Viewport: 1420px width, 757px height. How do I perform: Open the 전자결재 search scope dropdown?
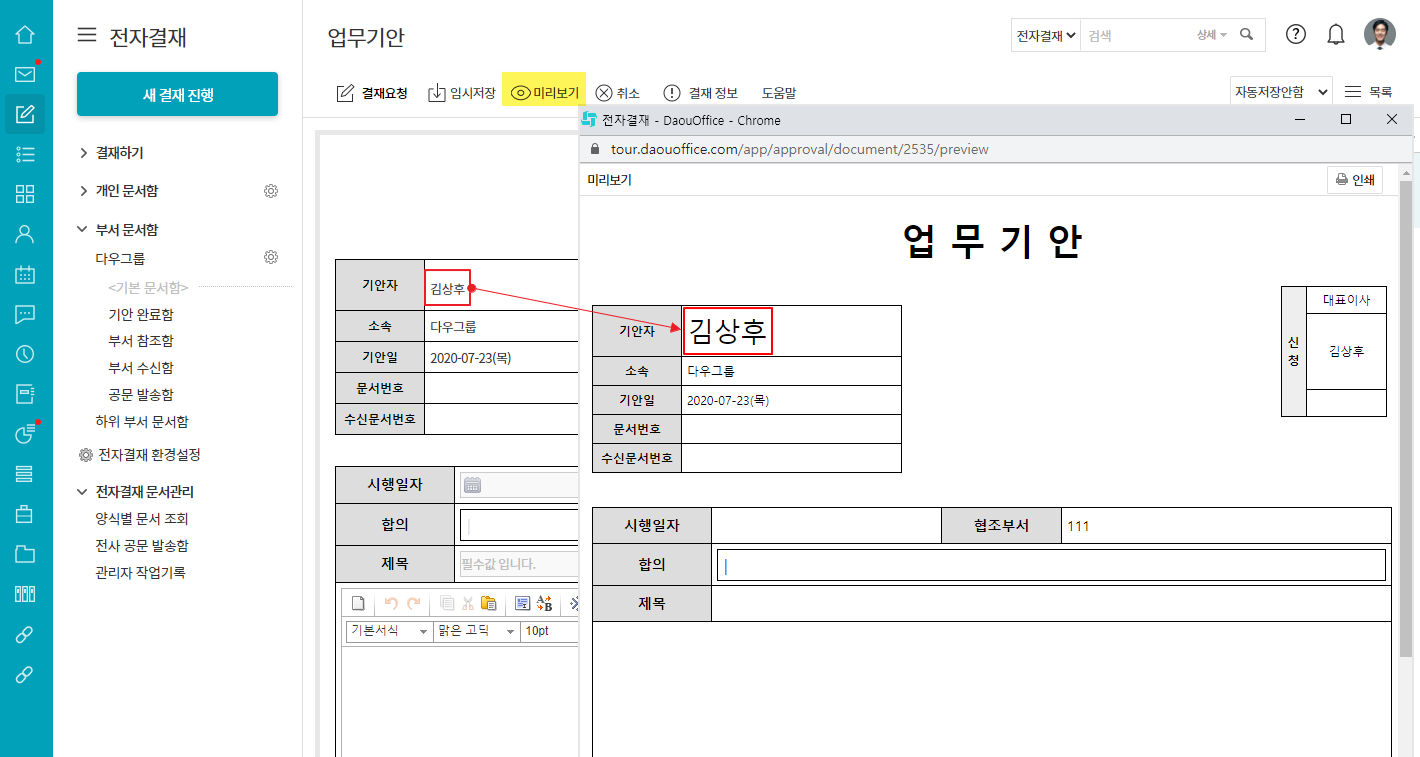1046,35
